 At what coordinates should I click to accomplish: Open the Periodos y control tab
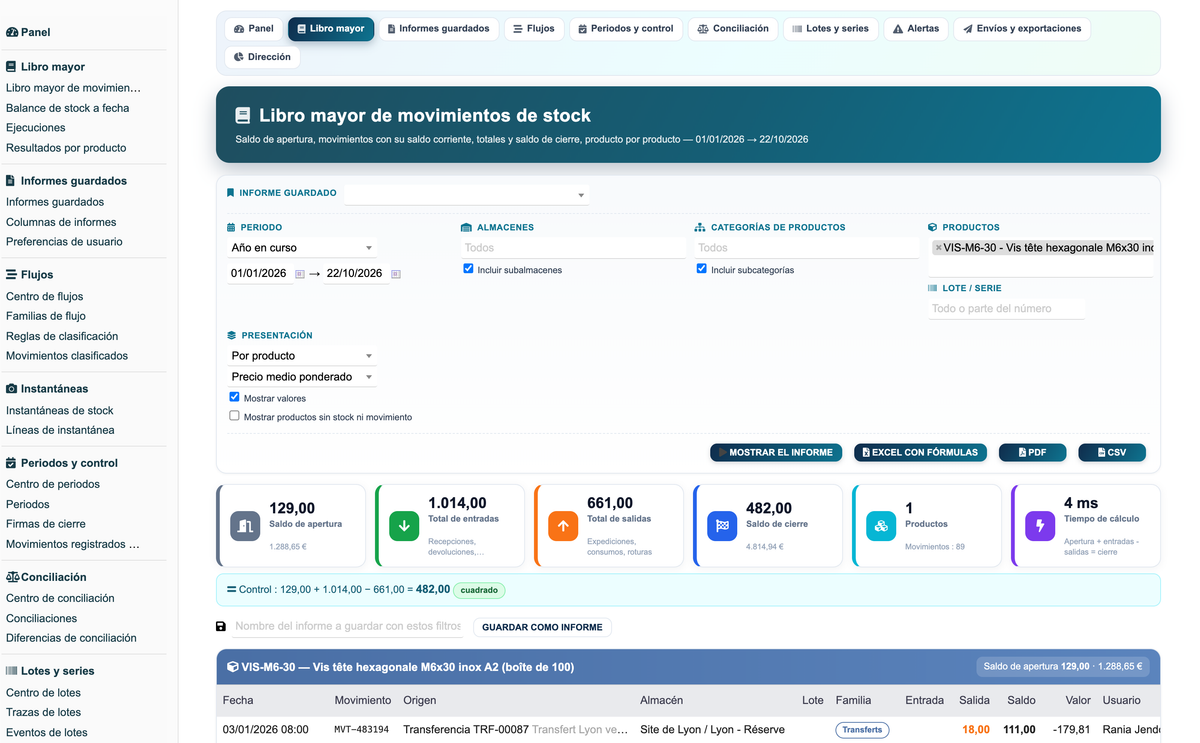[626, 29]
